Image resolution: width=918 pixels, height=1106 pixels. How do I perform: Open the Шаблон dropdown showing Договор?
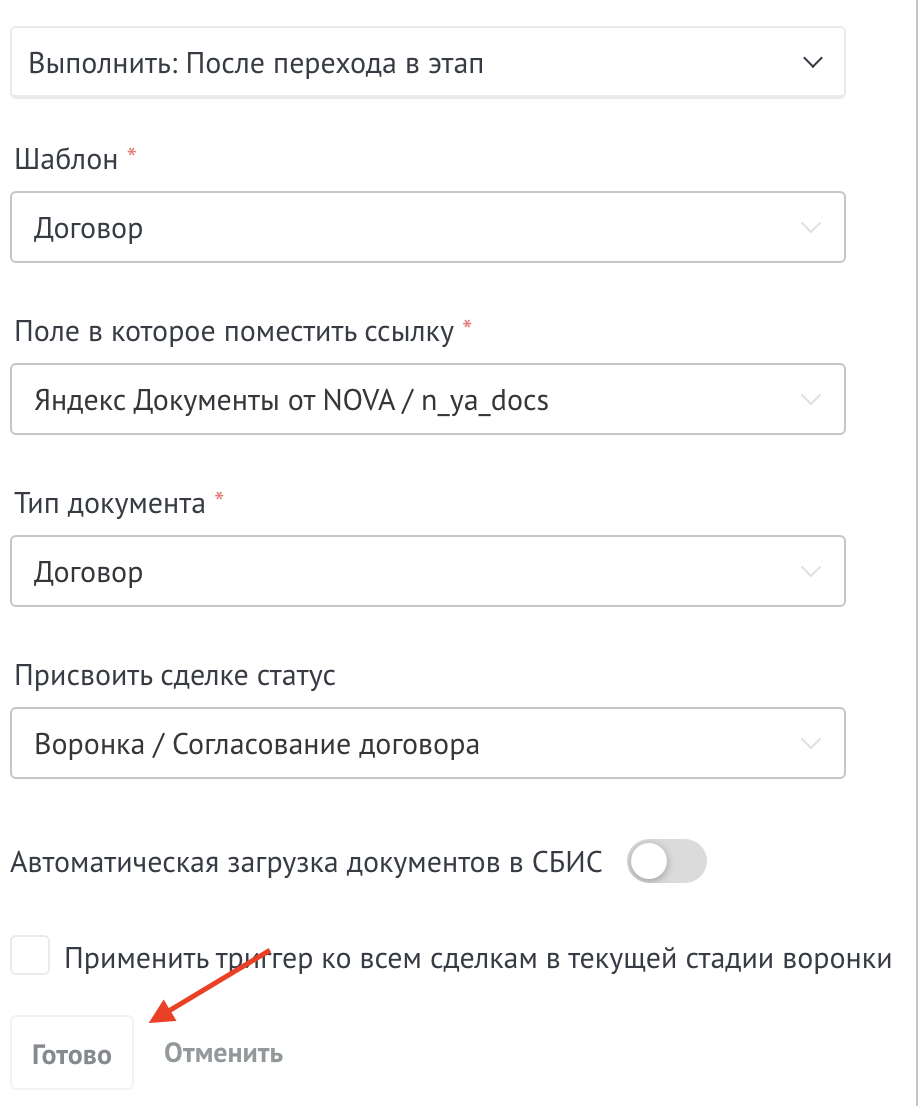click(x=428, y=227)
